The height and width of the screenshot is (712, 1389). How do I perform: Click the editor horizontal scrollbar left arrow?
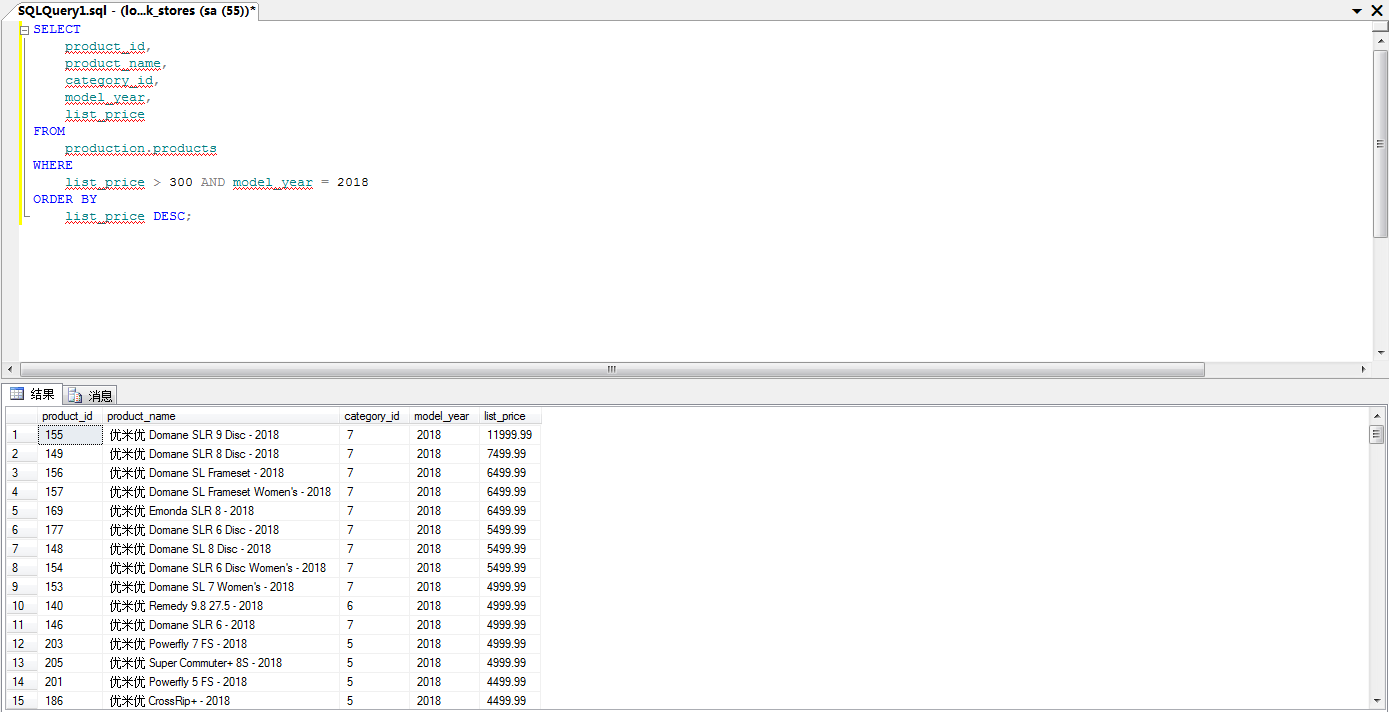coord(10,369)
